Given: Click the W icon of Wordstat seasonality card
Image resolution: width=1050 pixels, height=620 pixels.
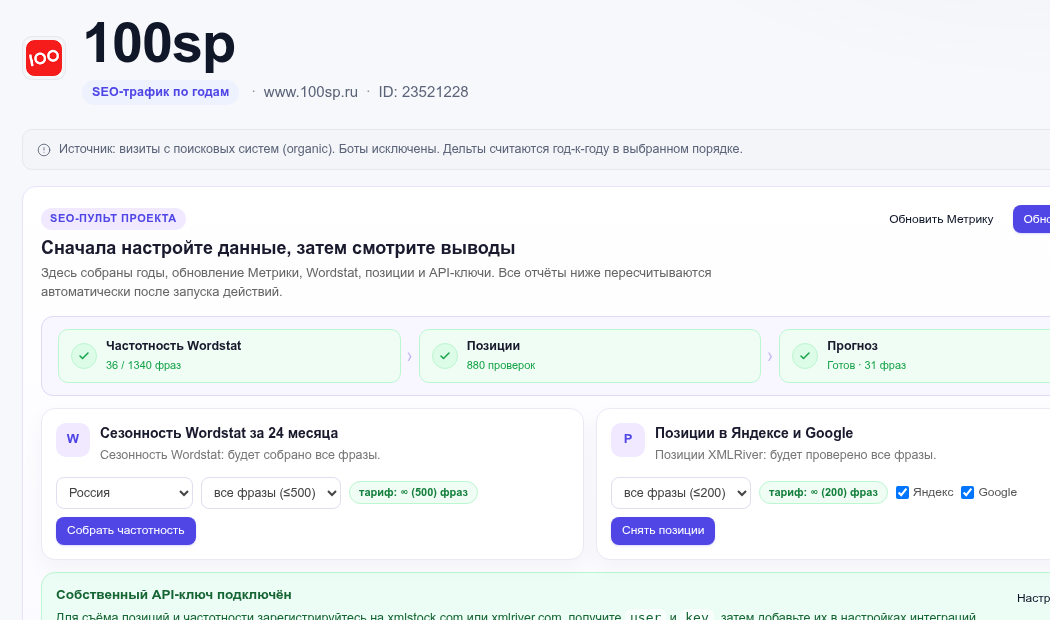Looking at the screenshot, I should (x=73, y=439).
